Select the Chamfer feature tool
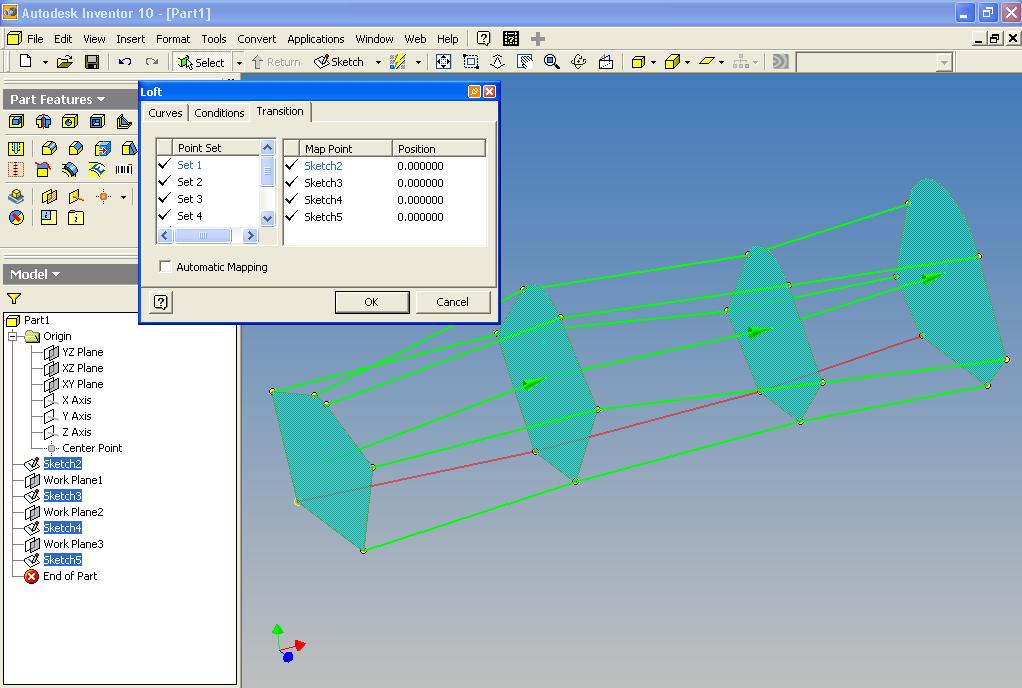The width and height of the screenshot is (1022, 688). point(76,149)
